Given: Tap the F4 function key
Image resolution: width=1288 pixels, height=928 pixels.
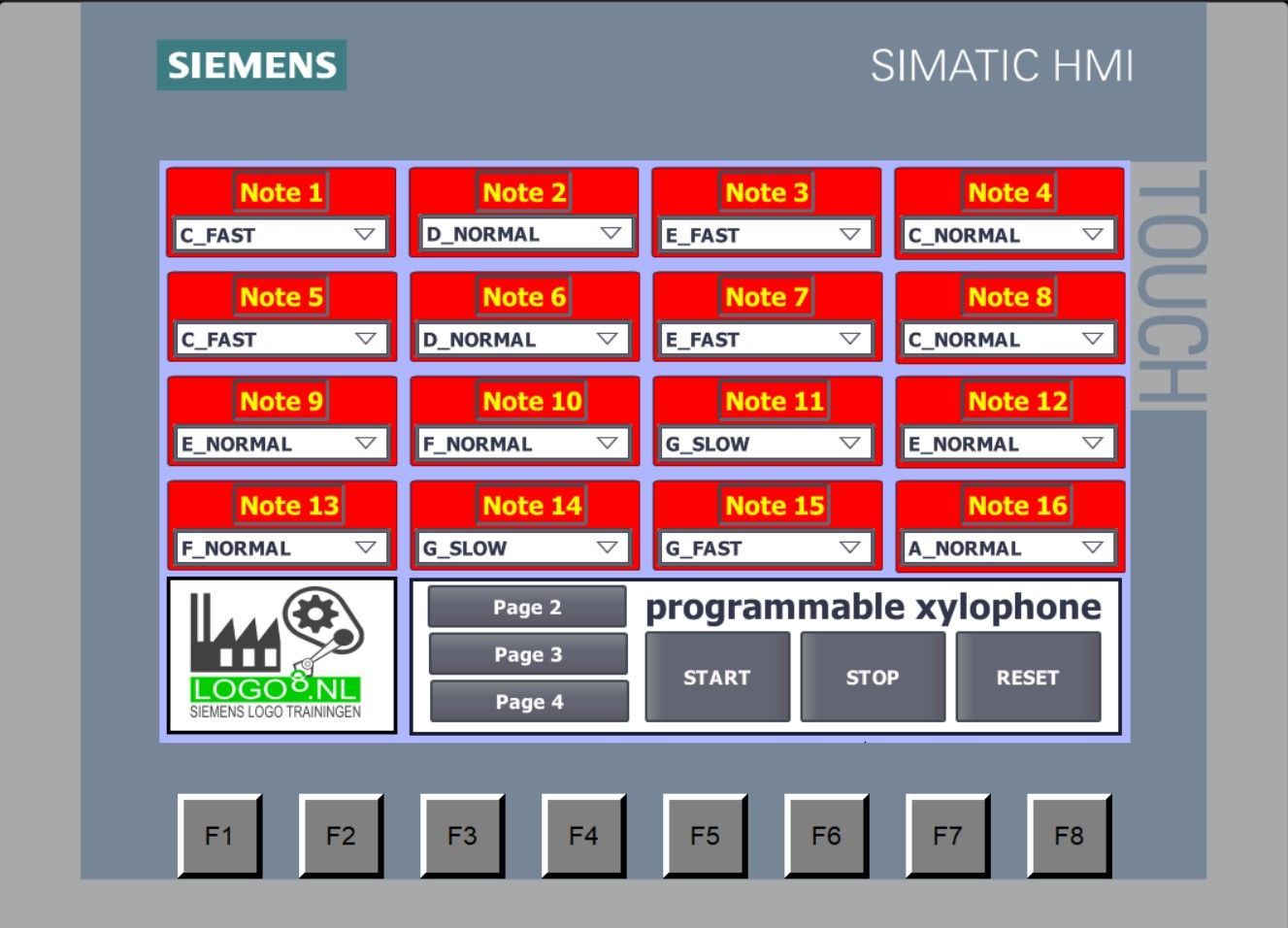Looking at the screenshot, I should (x=583, y=836).
